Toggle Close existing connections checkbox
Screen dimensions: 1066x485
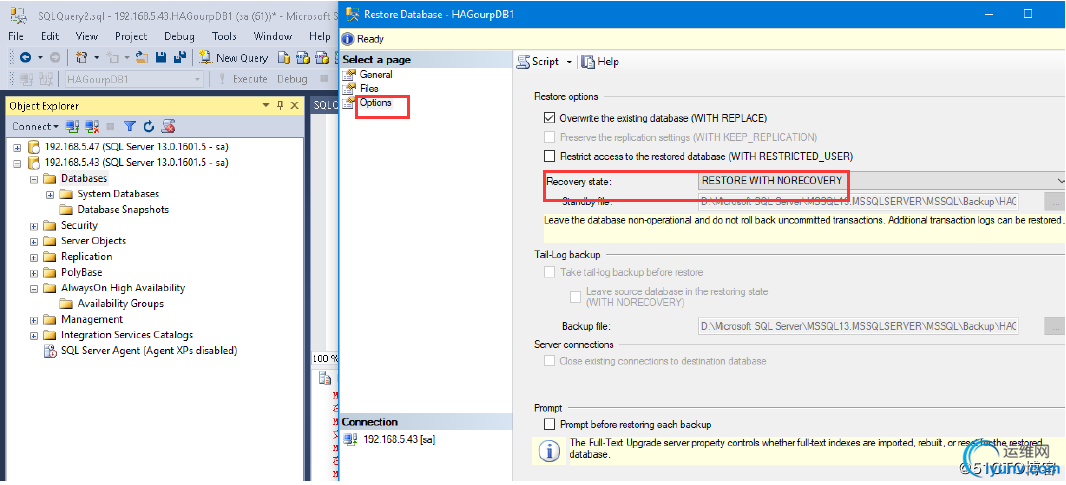(x=549, y=361)
